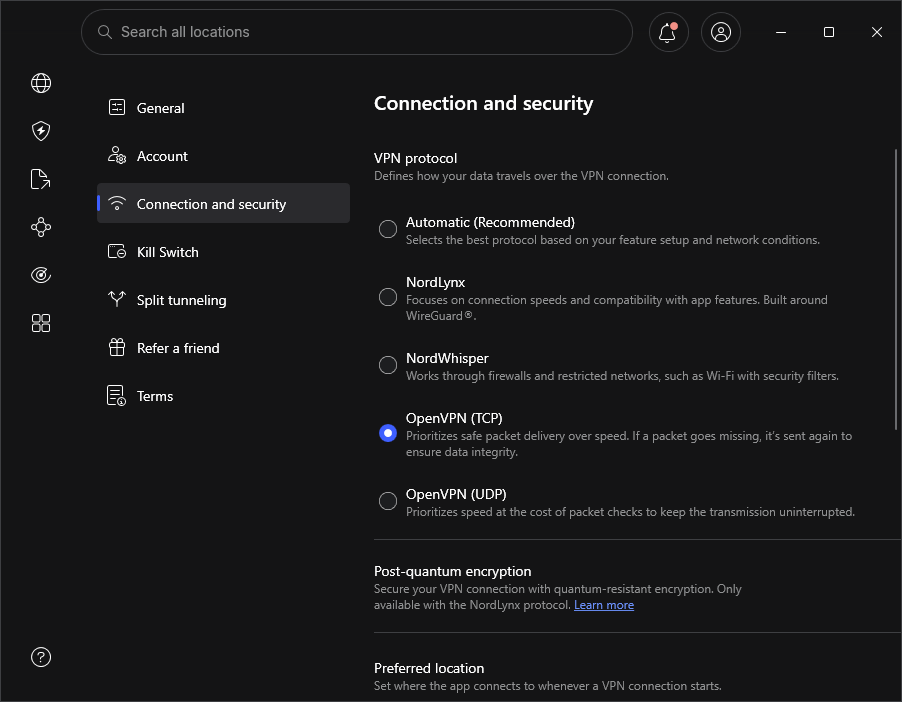Click the Post-quantum encryption heading

pyautogui.click(x=453, y=571)
